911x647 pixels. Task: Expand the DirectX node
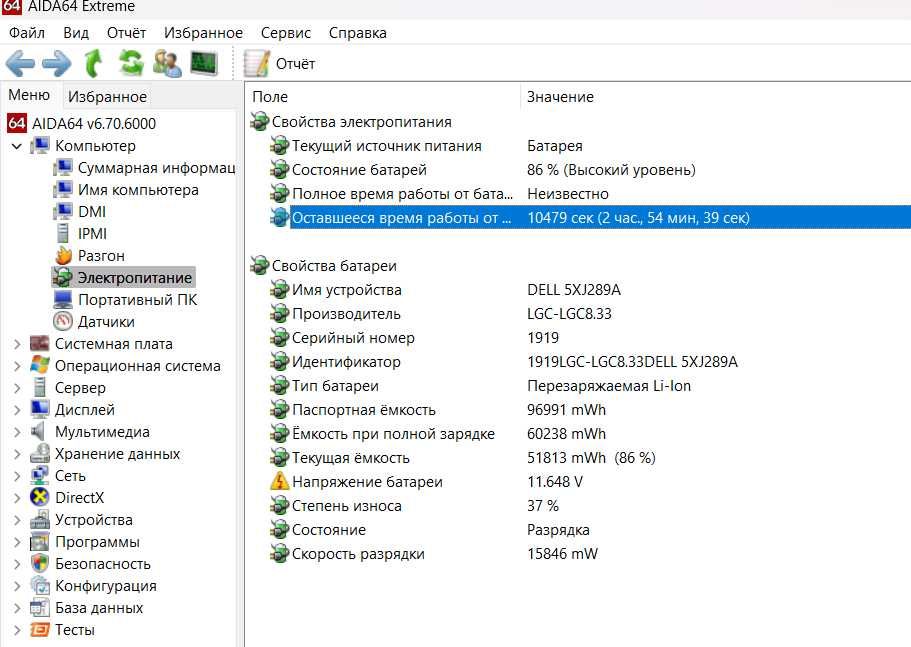[x=17, y=498]
